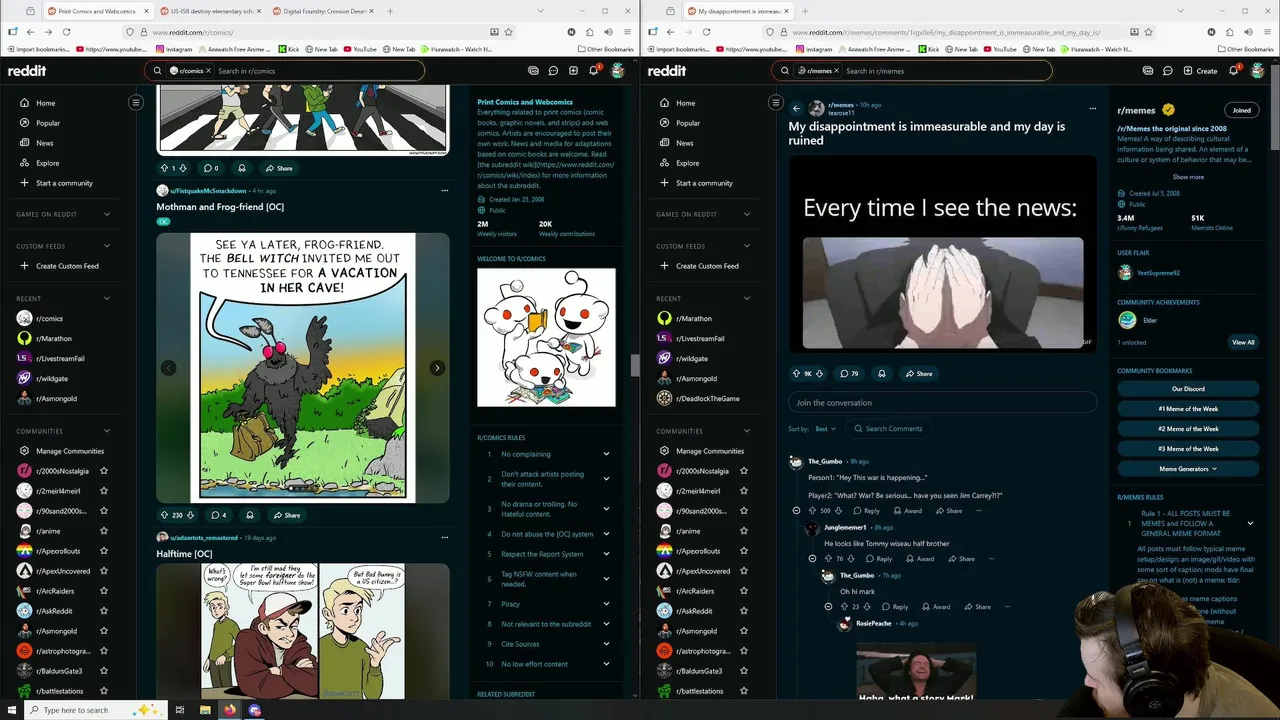Open comments of the Mothman and Frog-friend post
1280x720 pixels.
(x=218, y=515)
